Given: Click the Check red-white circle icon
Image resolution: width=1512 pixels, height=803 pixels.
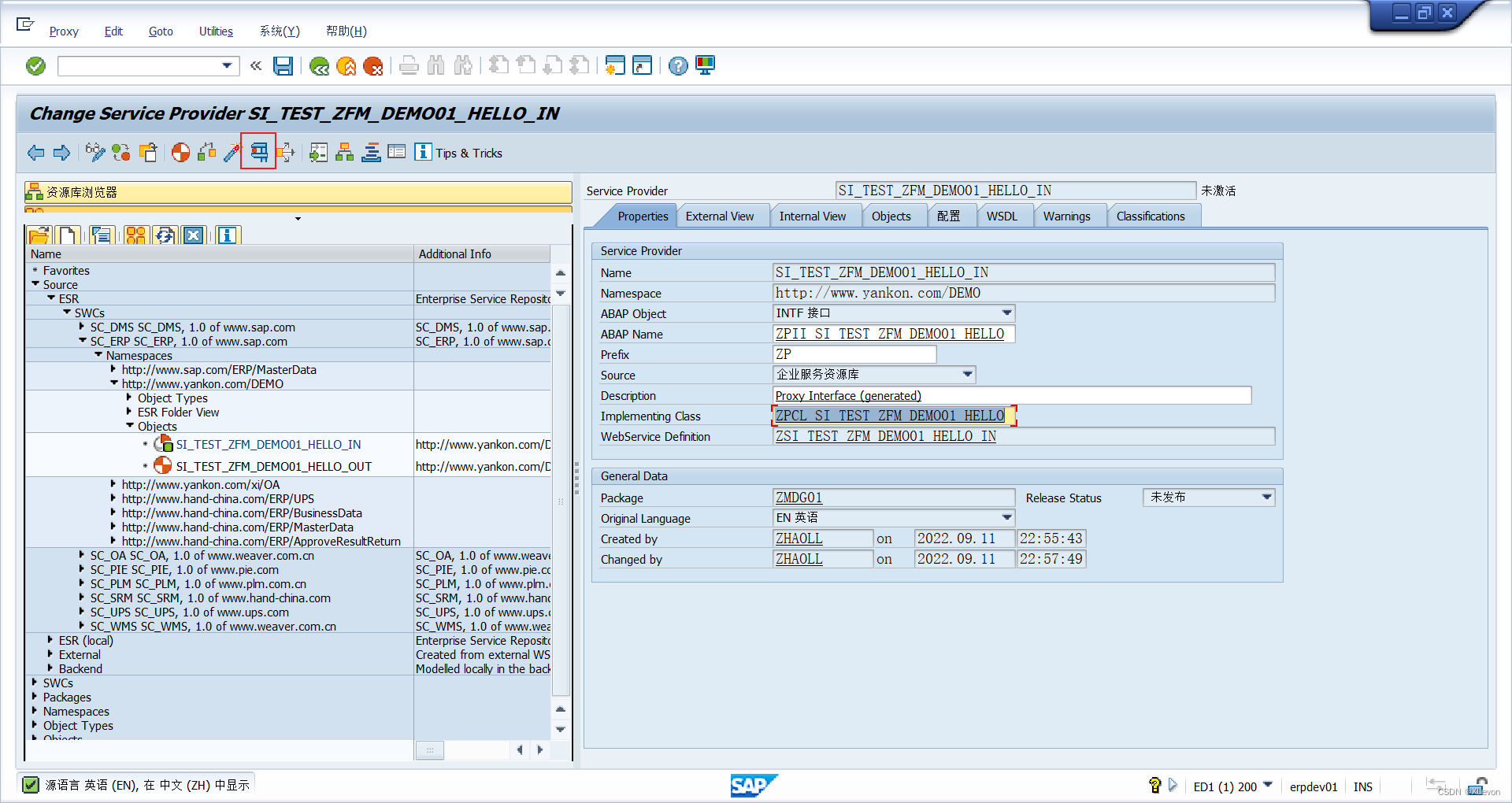Looking at the screenshot, I should pyautogui.click(x=180, y=152).
